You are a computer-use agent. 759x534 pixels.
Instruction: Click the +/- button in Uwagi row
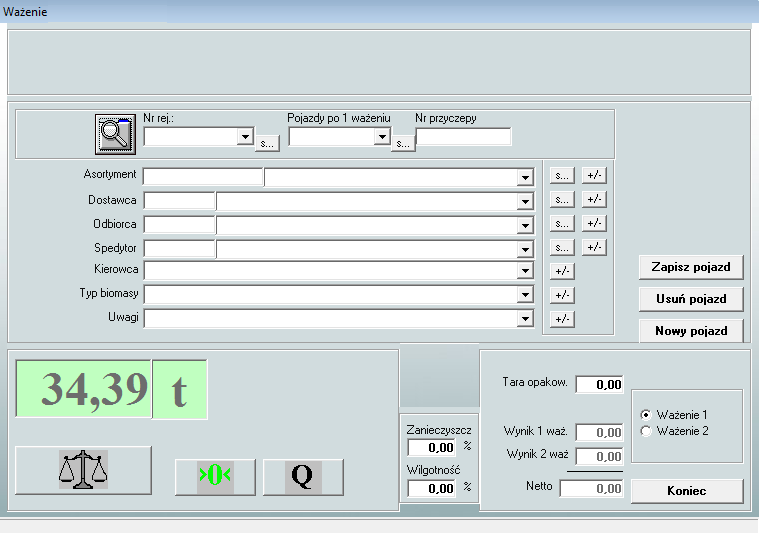[x=562, y=319]
